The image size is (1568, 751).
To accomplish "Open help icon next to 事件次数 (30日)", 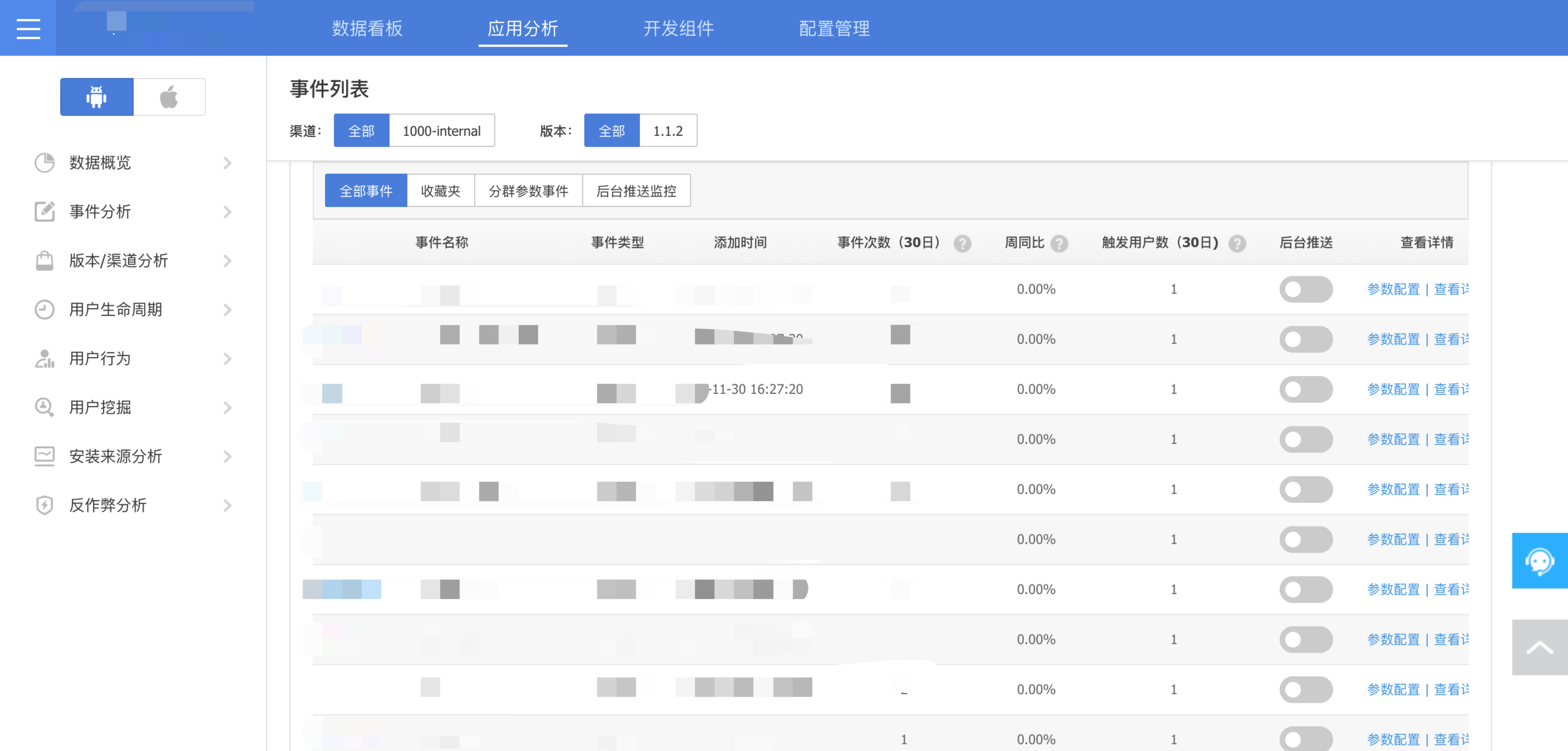I will (x=963, y=244).
